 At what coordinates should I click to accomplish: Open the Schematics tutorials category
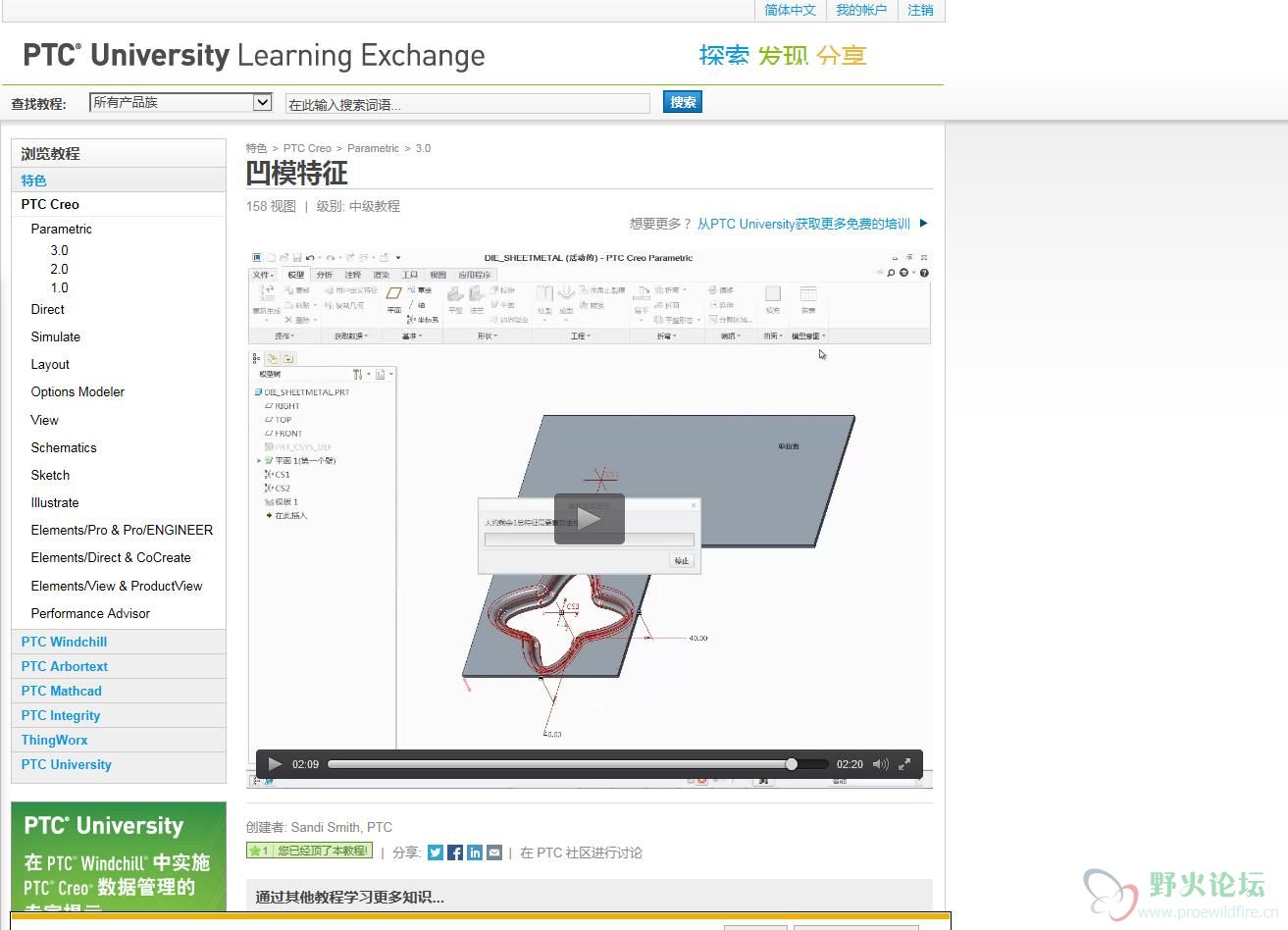tap(64, 447)
